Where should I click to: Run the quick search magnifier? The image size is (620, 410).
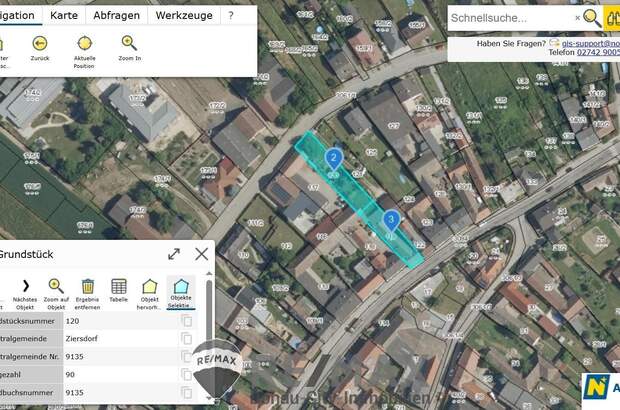pos(592,18)
